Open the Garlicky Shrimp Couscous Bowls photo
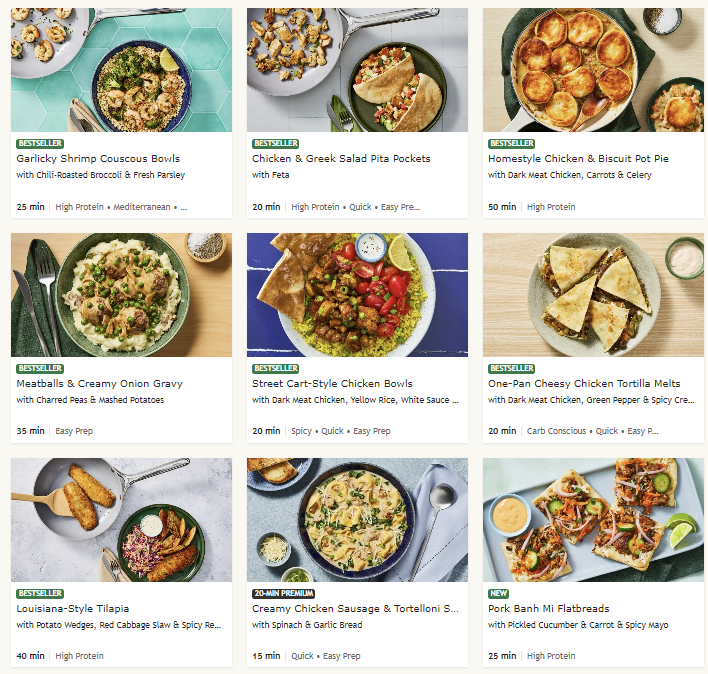 tap(121, 70)
